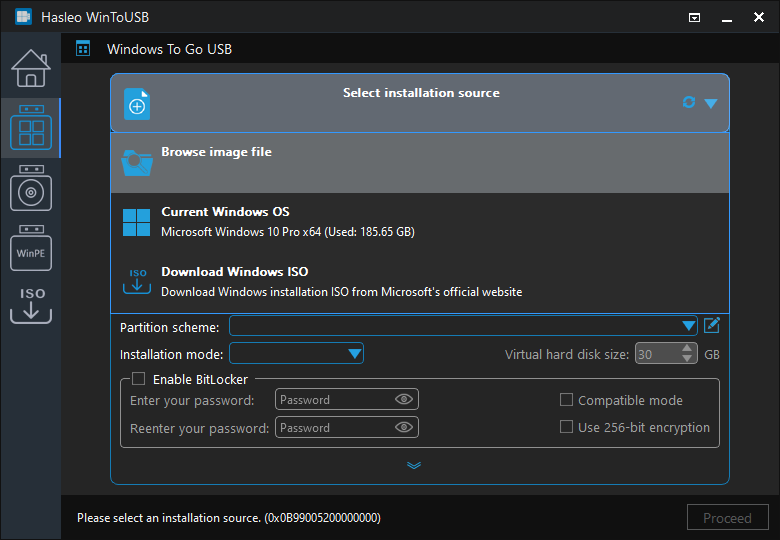Select Windows To Go USB sidebar icon
The width and height of the screenshot is (780, 540).
tap(31, 127)
